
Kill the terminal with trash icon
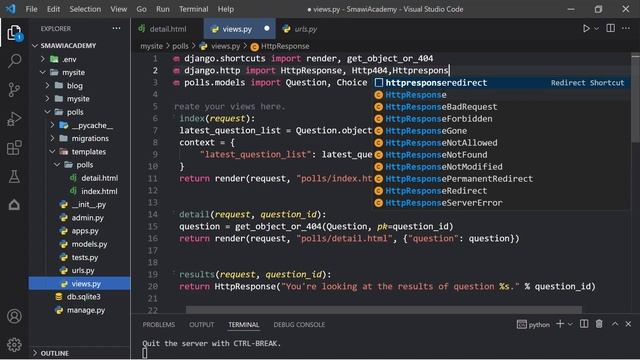click(x=599, y=324)
